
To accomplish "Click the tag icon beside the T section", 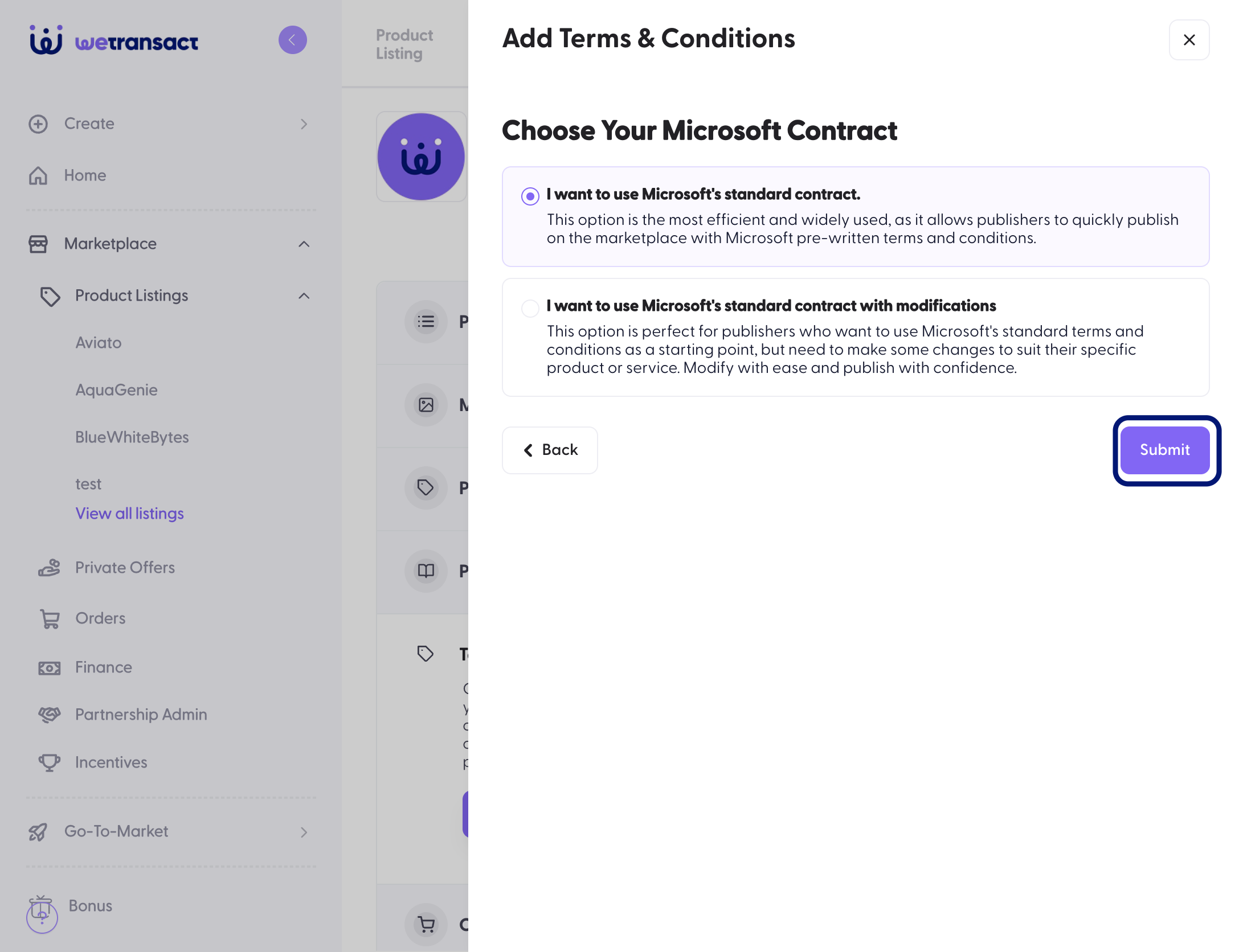I will click(x=426, y=654).
